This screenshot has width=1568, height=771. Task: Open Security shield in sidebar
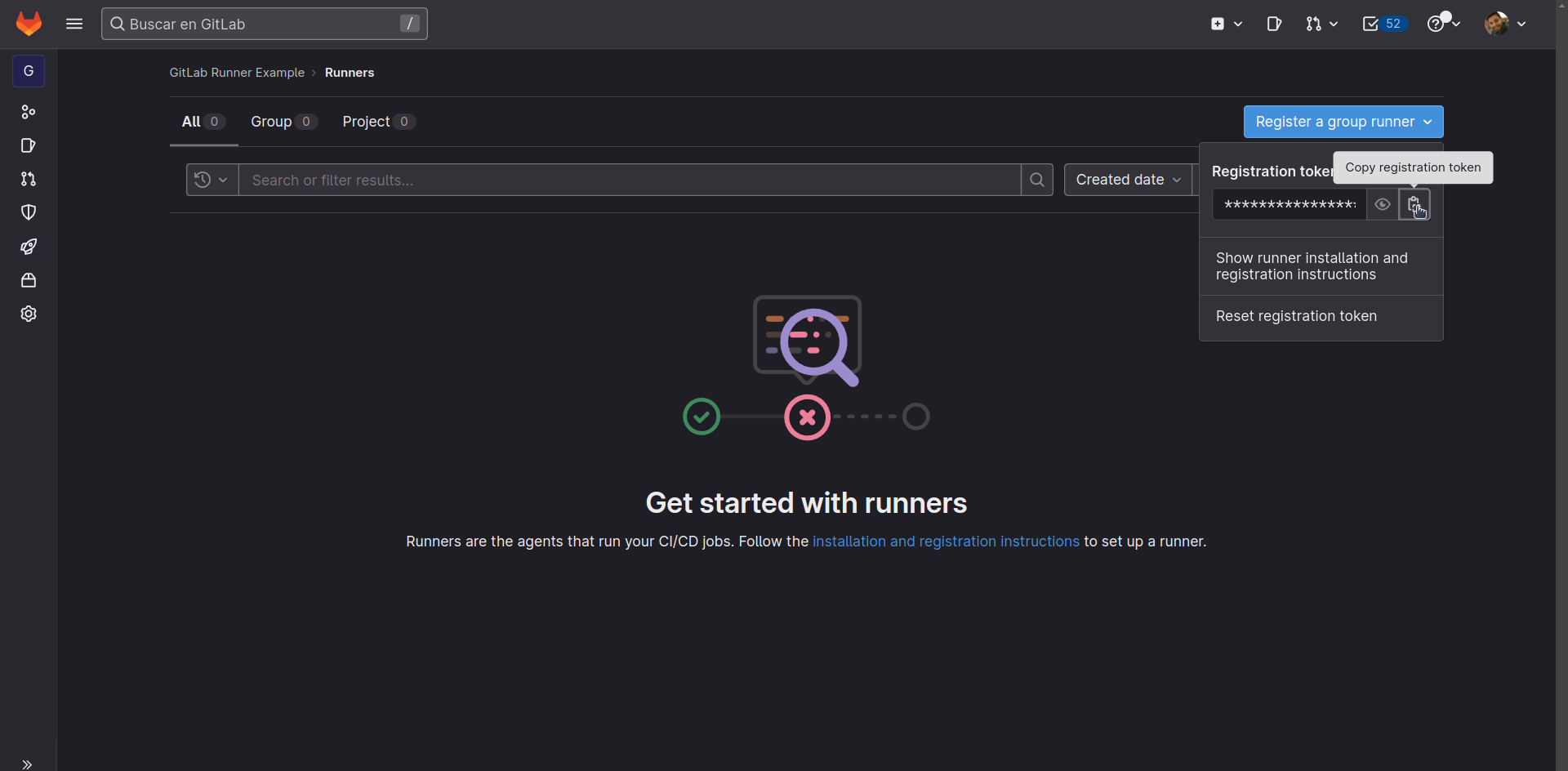29,212
